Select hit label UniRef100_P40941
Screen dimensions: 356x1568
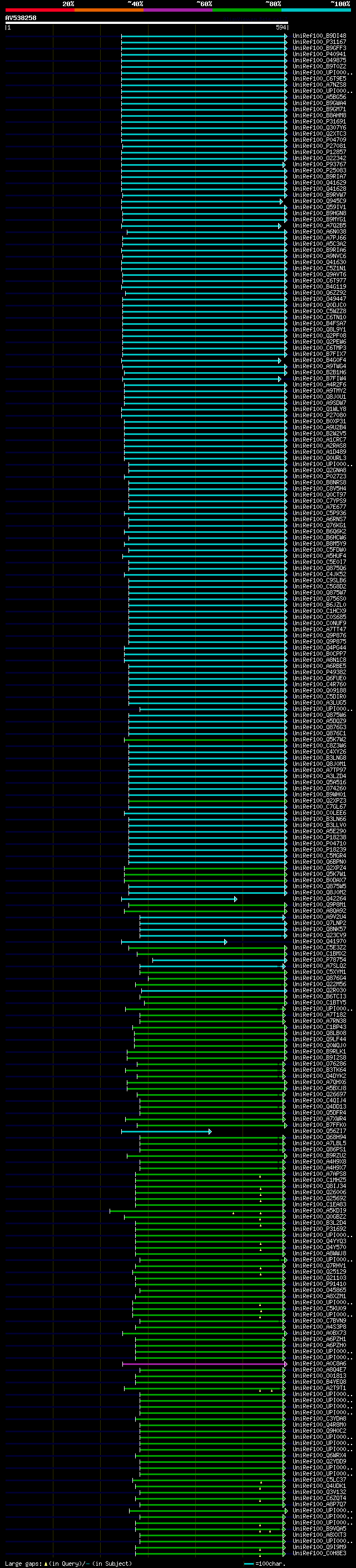319,54
